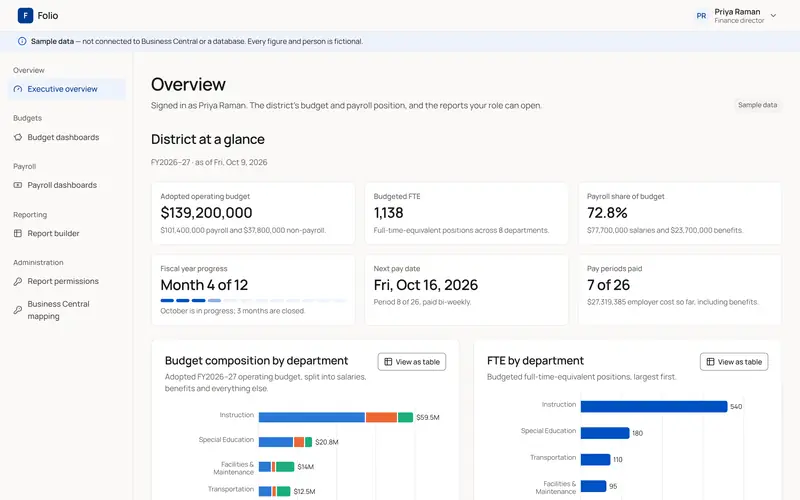Screen dimensions: 800x500
Task: Click the Pay periods paid card
Action: click(680, 290)
